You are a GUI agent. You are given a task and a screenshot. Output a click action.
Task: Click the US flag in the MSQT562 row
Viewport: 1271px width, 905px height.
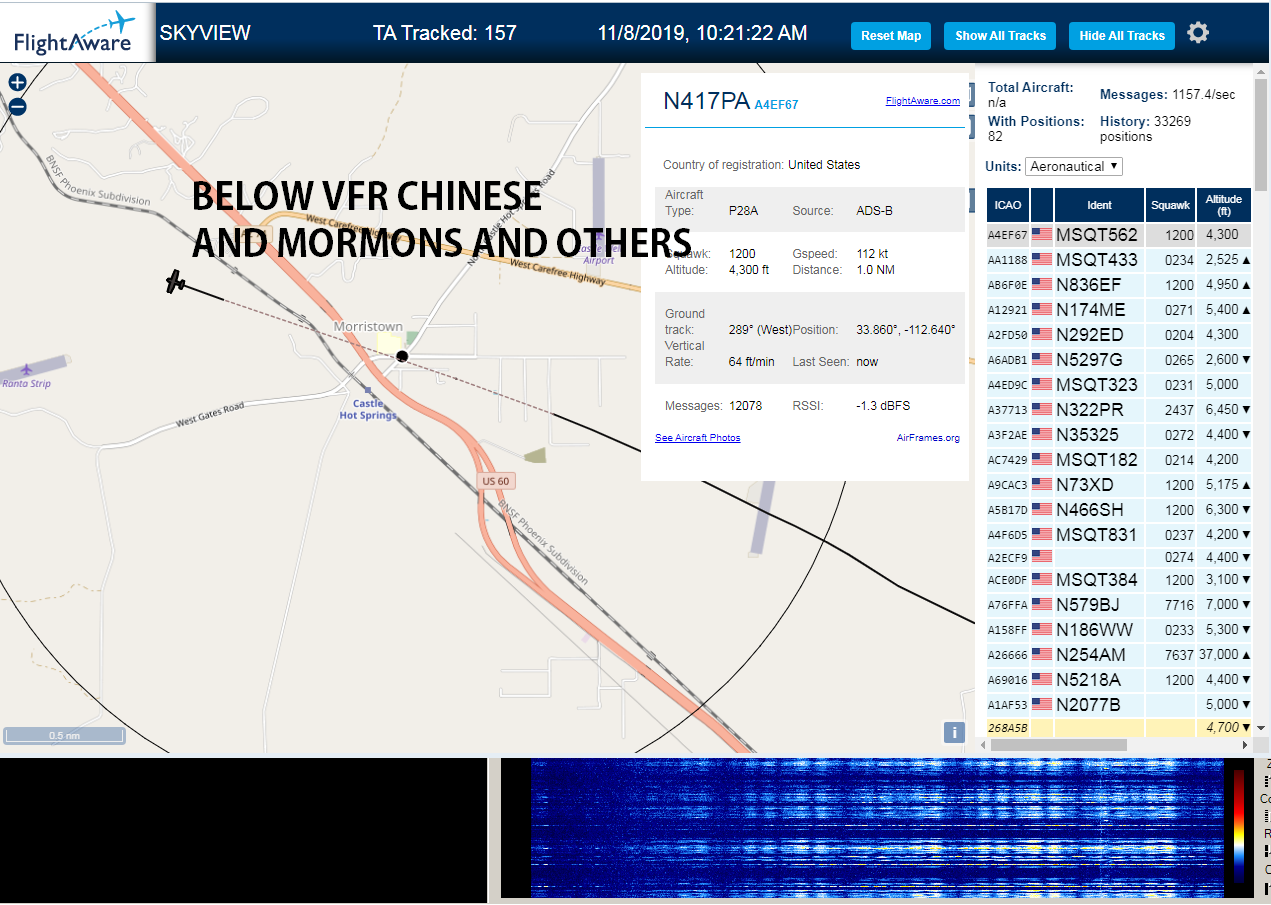pos(1042,234)
